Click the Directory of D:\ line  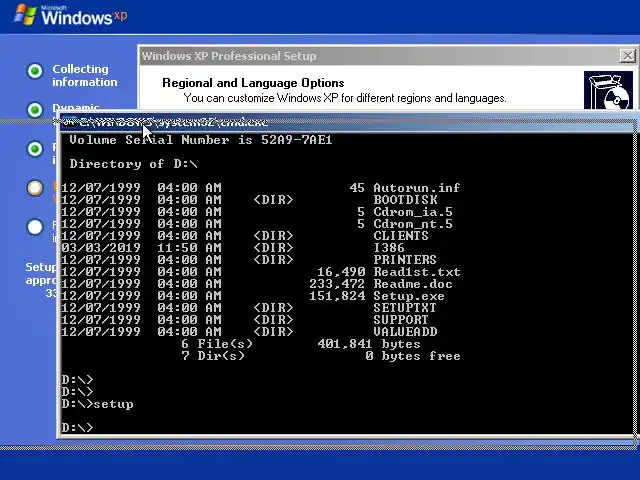click(x=133, y=164)
